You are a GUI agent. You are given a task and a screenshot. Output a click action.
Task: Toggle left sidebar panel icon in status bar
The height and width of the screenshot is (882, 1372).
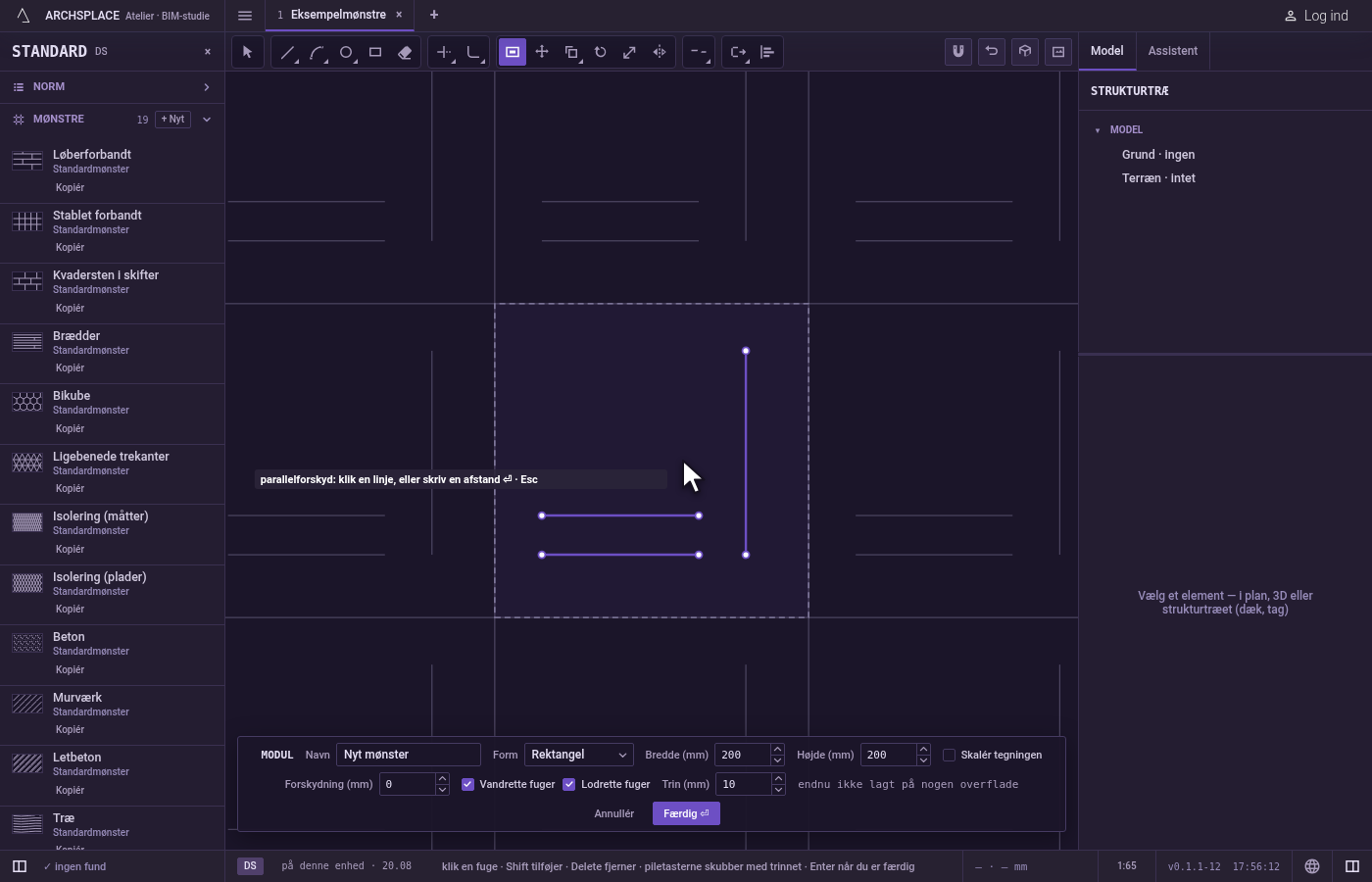click(x=19, y=866)
